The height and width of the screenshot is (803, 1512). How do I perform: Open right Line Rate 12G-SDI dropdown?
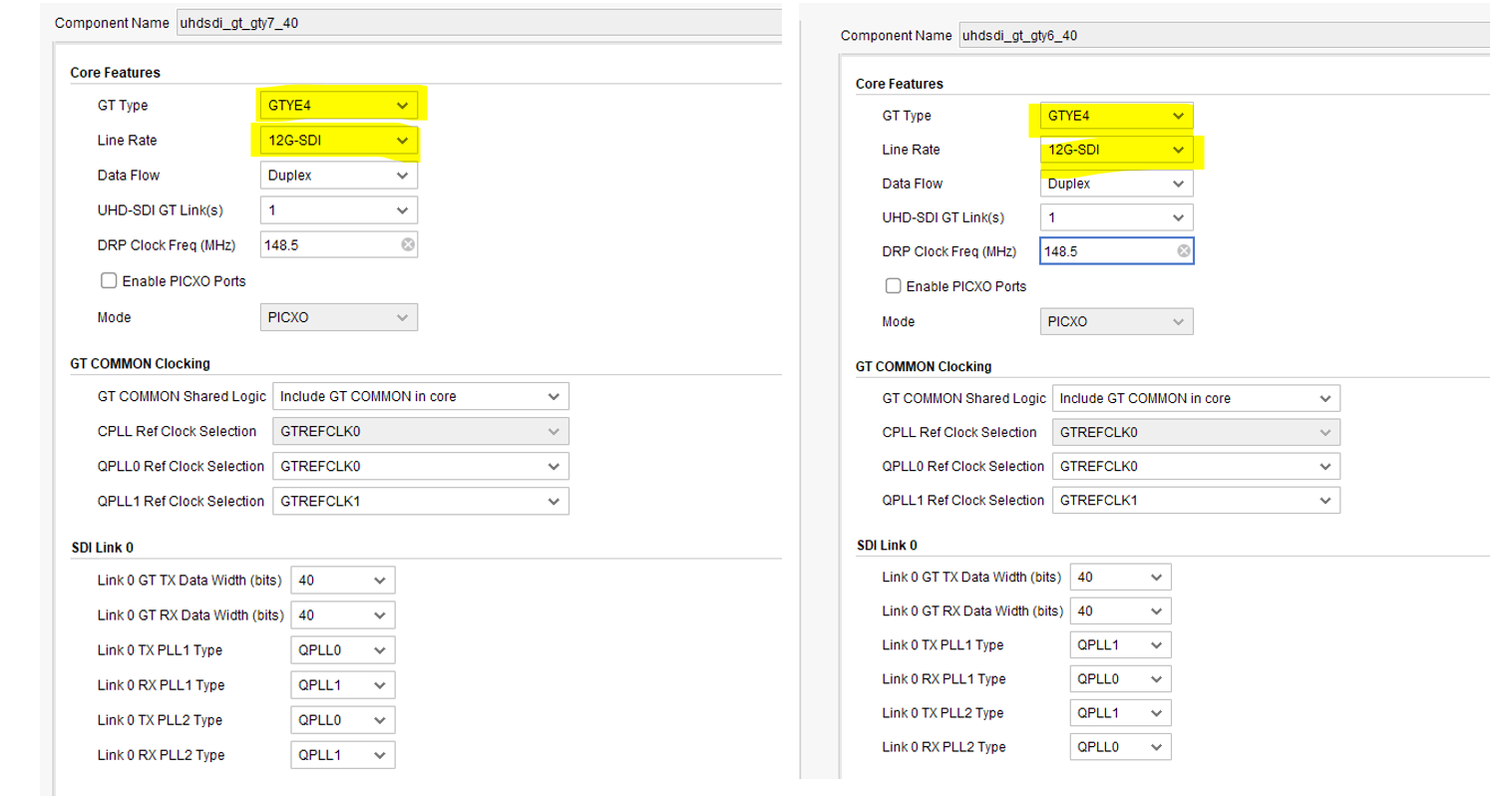tap(1115, 150)
